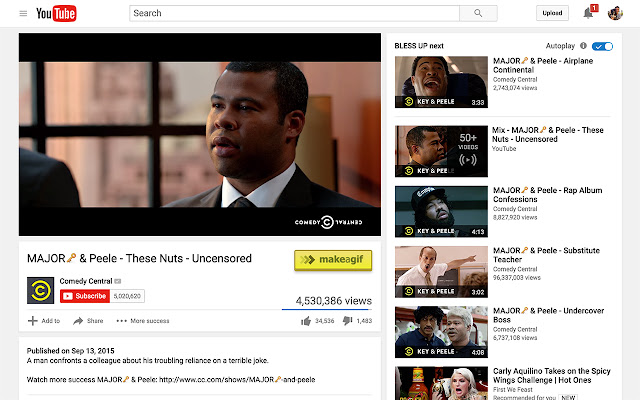Viewport: 640px width, 400px height.
Task: Open Carly Aquilino Spicy Wings title
Action: point(551,376)
